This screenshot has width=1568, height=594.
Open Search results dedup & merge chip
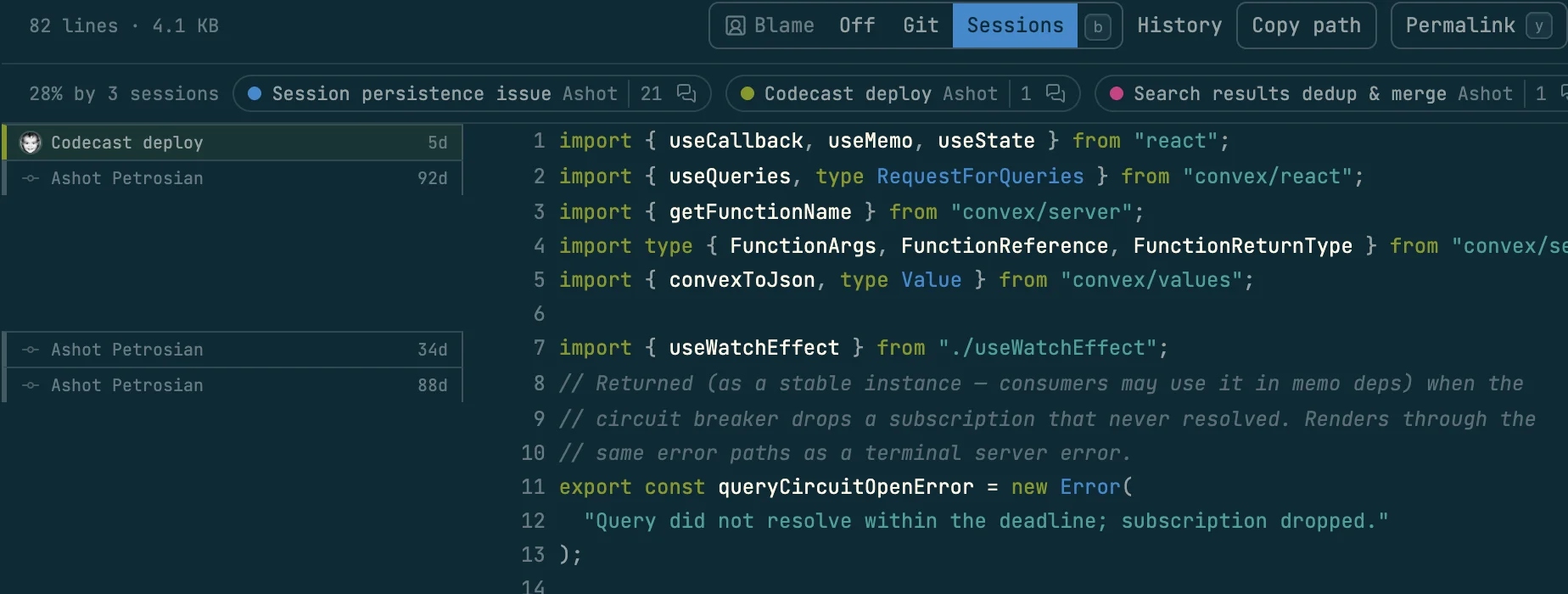(1332, 93)
